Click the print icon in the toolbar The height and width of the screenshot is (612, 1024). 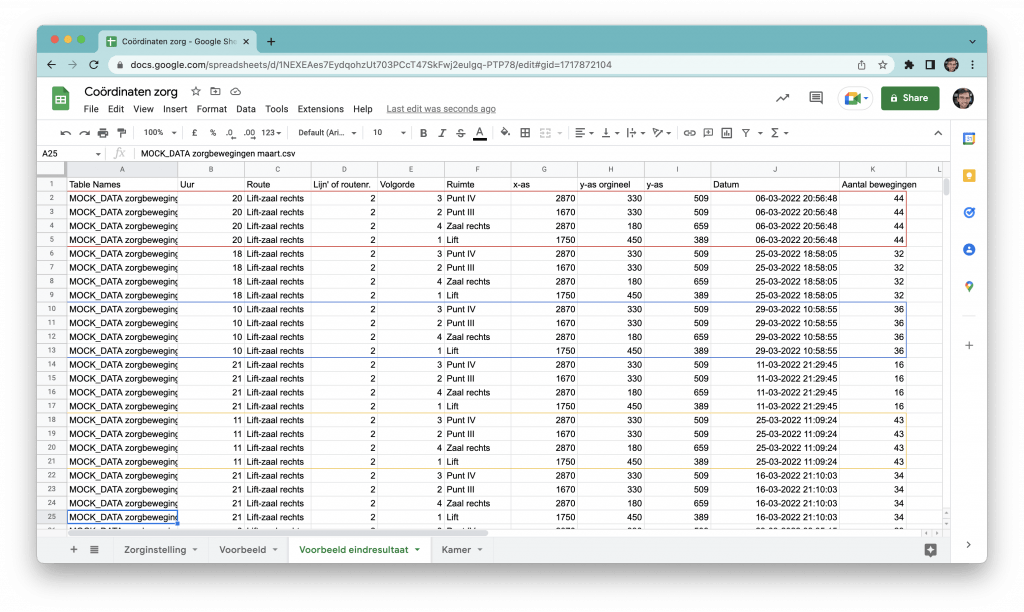coord(103,133)
